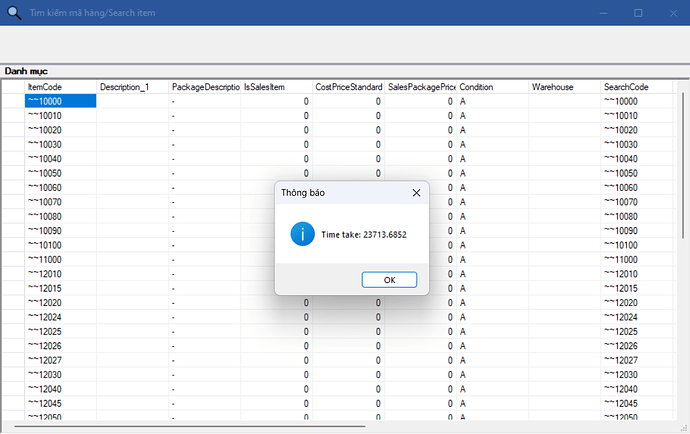The image size is (690, 434).
Task: Click SearchCode cell ~~10070
Action: pyautogui.click(x=636, y=202)
